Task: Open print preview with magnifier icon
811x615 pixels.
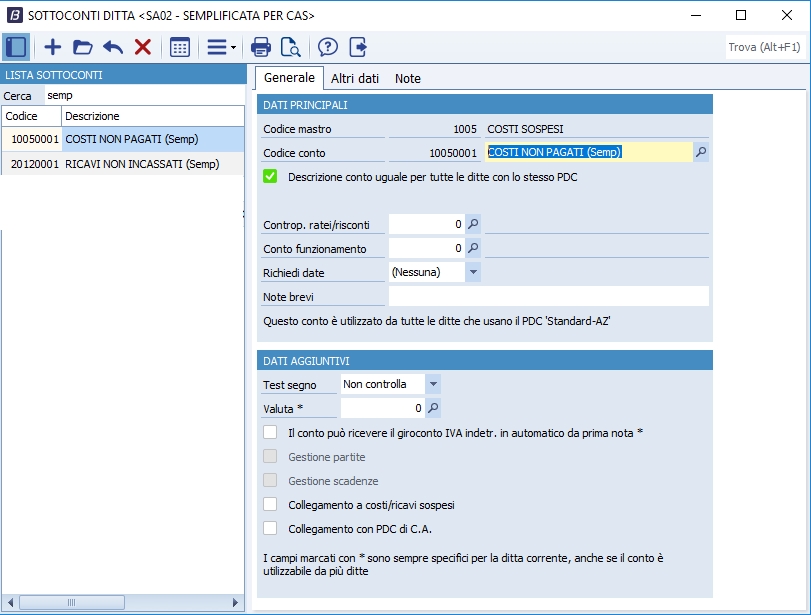Action: 291,47
